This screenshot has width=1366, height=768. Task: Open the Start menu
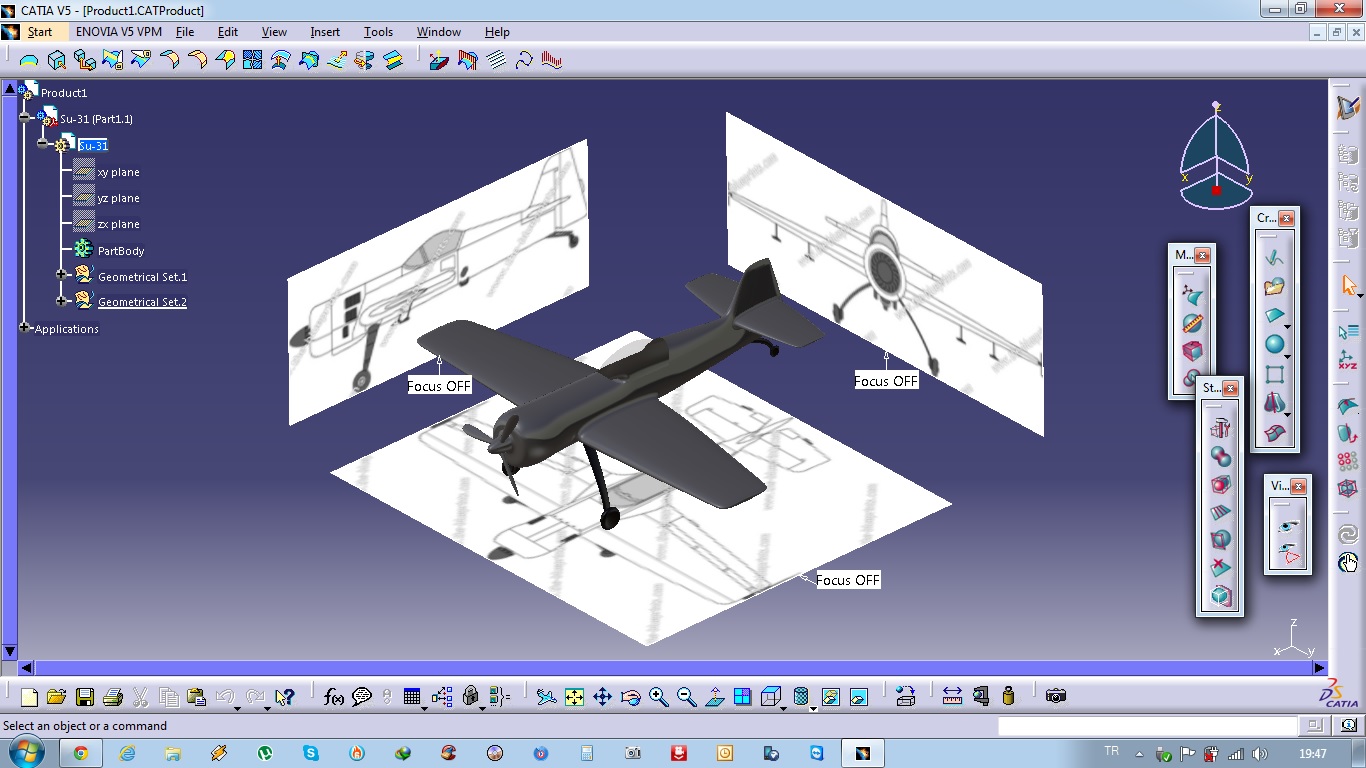click(x=40, y=32)
